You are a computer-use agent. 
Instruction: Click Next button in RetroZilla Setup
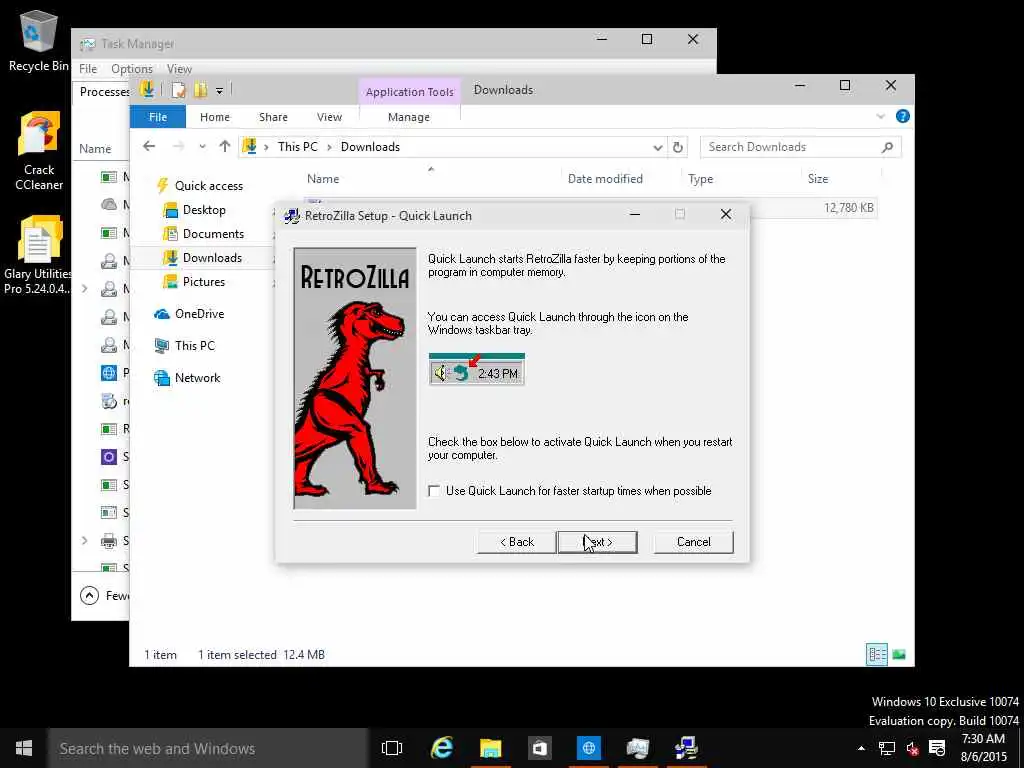(x=597, y=542)
